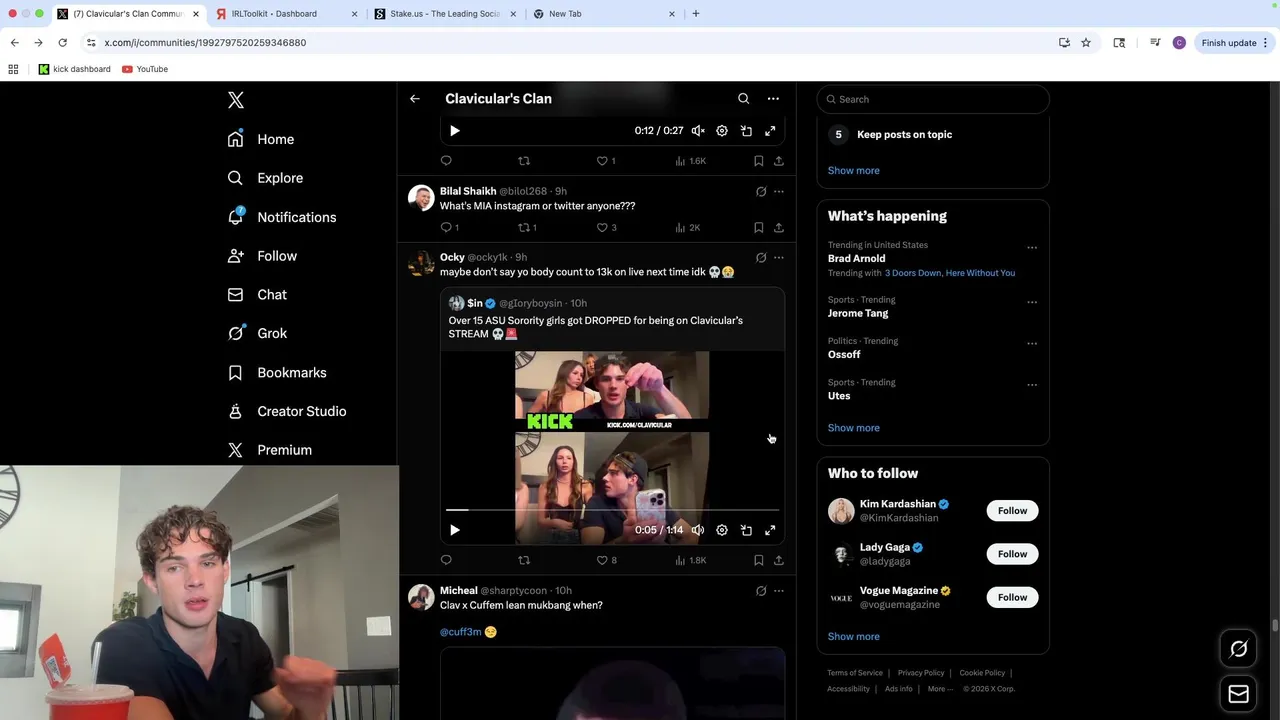
Task: Like Ocky's post with 8 likes
Action: point(606,561)
